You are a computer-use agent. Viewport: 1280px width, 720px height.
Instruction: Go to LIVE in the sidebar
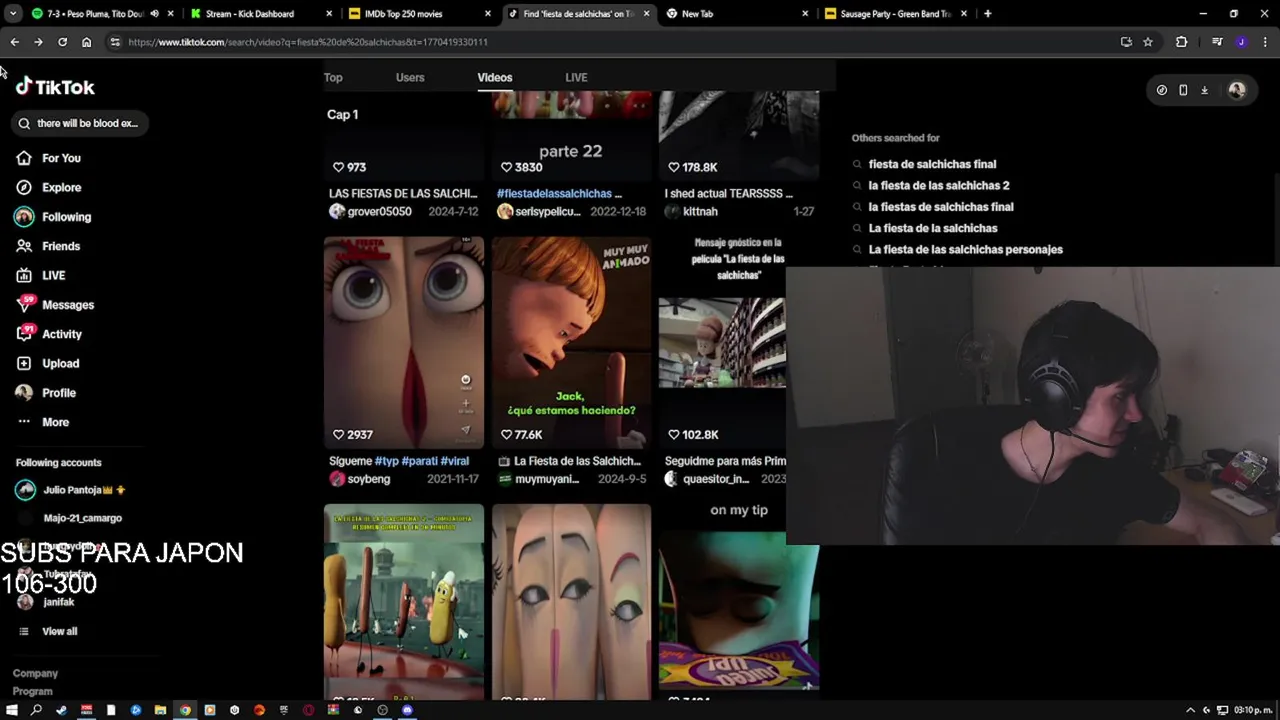(x=53, y=275)
